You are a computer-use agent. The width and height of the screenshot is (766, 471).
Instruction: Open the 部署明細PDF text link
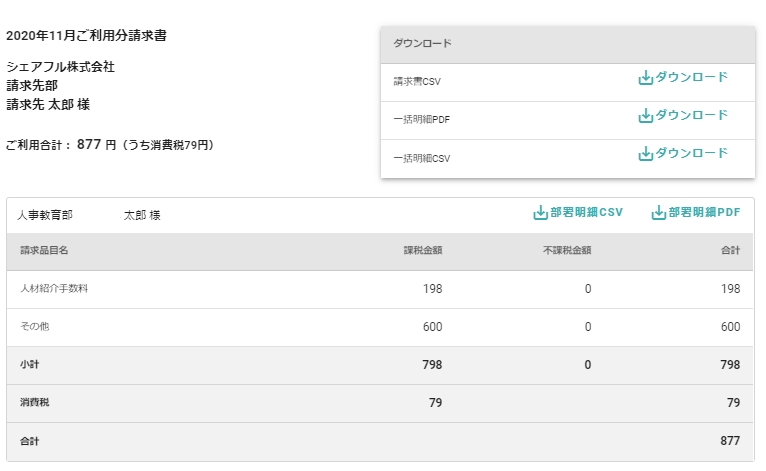[x=704, y=213]
